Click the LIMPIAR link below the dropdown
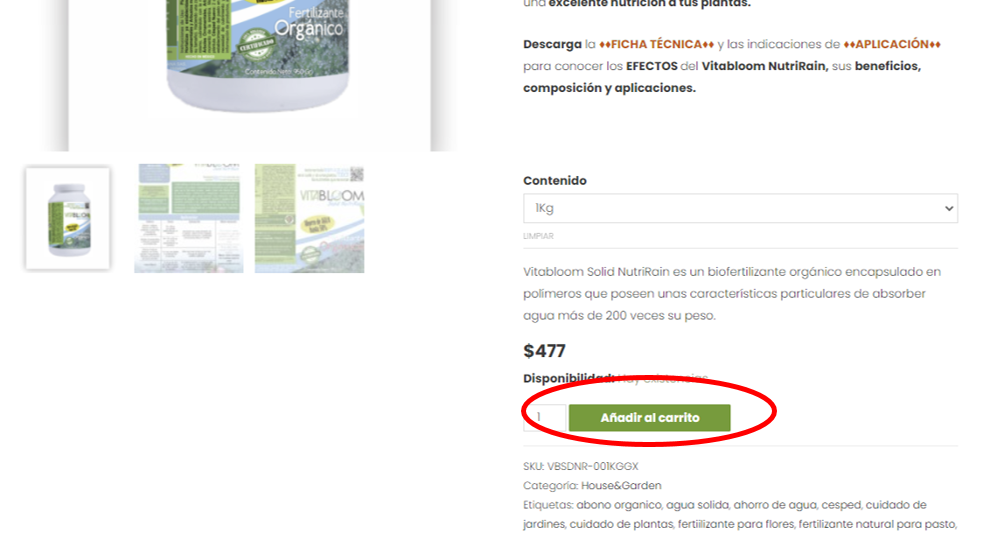 coord(538,236)
